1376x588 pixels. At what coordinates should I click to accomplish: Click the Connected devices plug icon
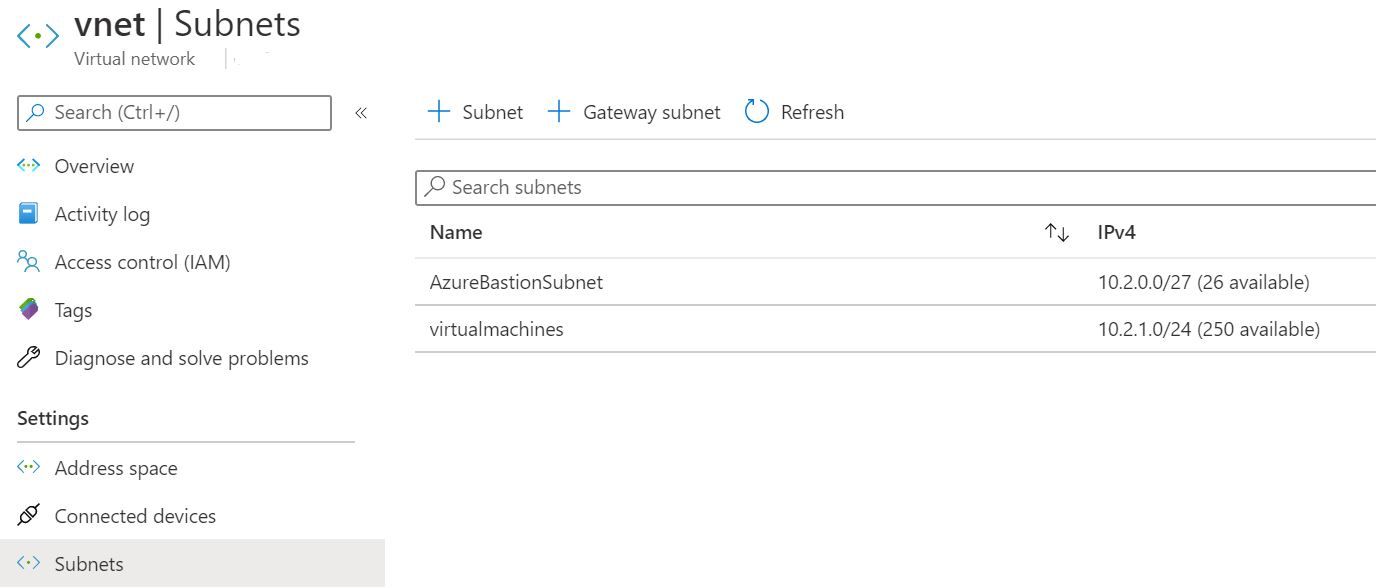point(28,515)
